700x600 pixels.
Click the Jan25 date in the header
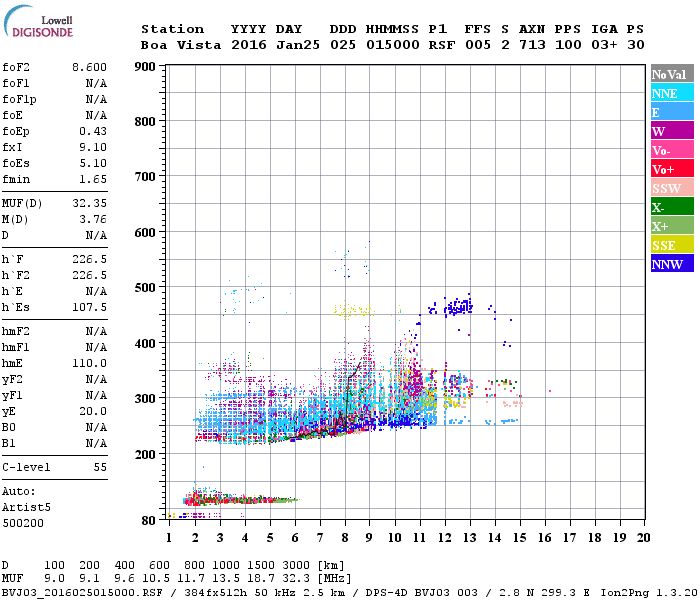pyautogui.click(x=298, y=45)
